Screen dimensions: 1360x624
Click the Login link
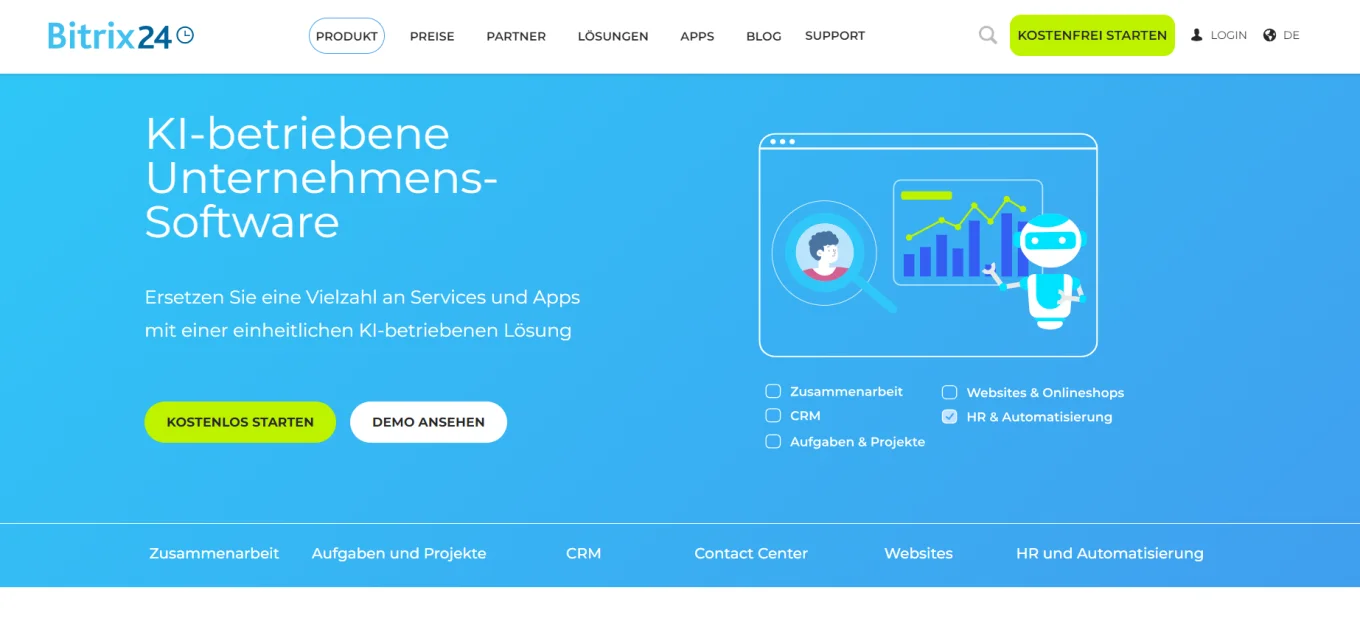pos(1229,35)
